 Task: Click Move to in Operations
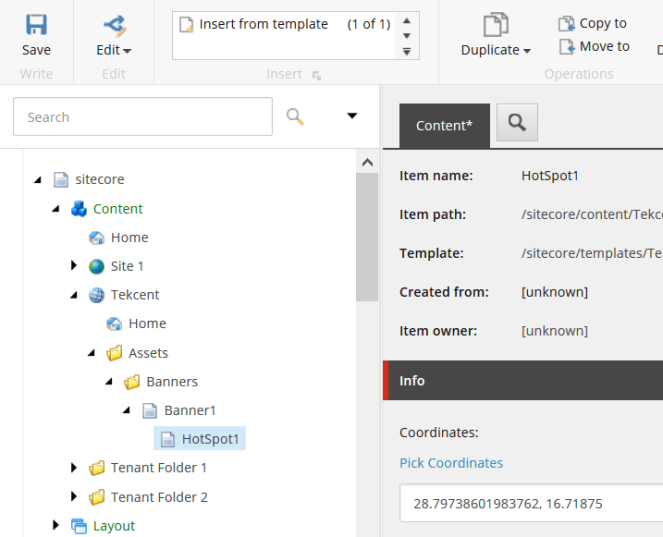click(x=594, y=46)
